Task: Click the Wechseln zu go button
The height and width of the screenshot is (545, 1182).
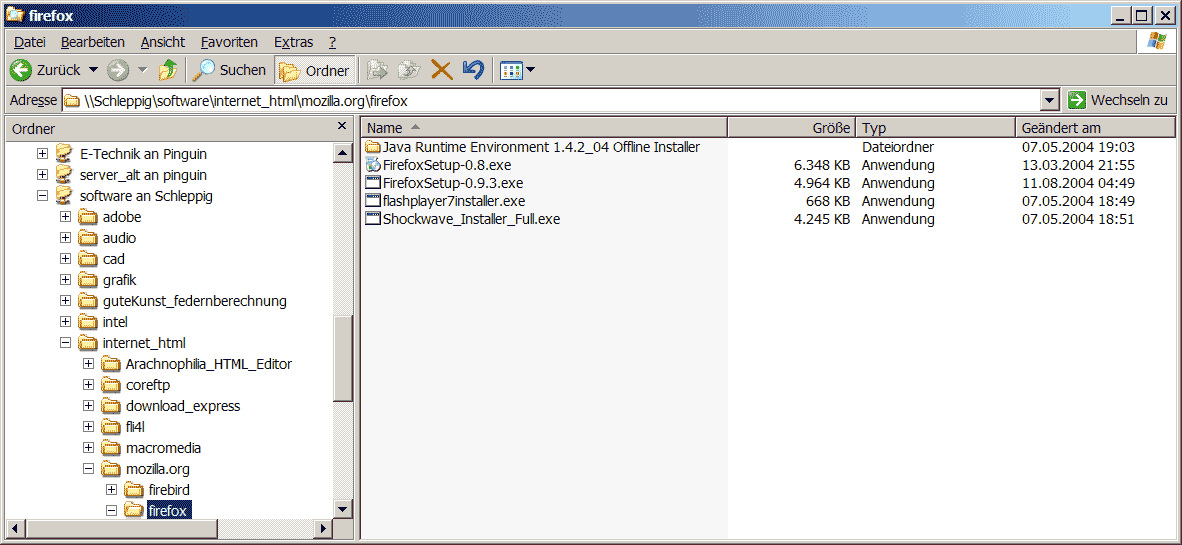Action: pyautogui.click(x=1118, y=100)
